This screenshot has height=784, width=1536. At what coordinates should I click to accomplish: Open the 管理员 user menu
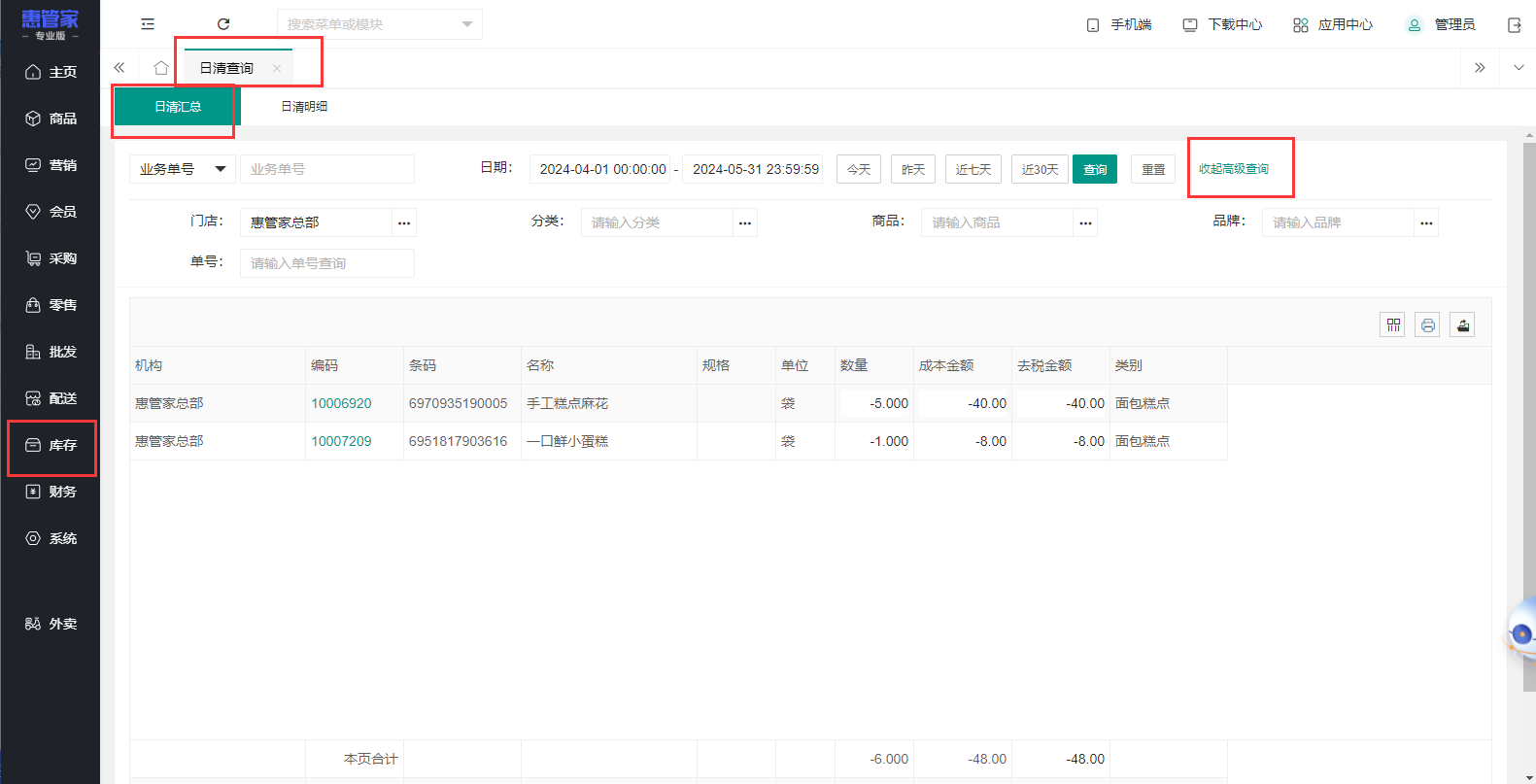click(x=1441, y=24)
